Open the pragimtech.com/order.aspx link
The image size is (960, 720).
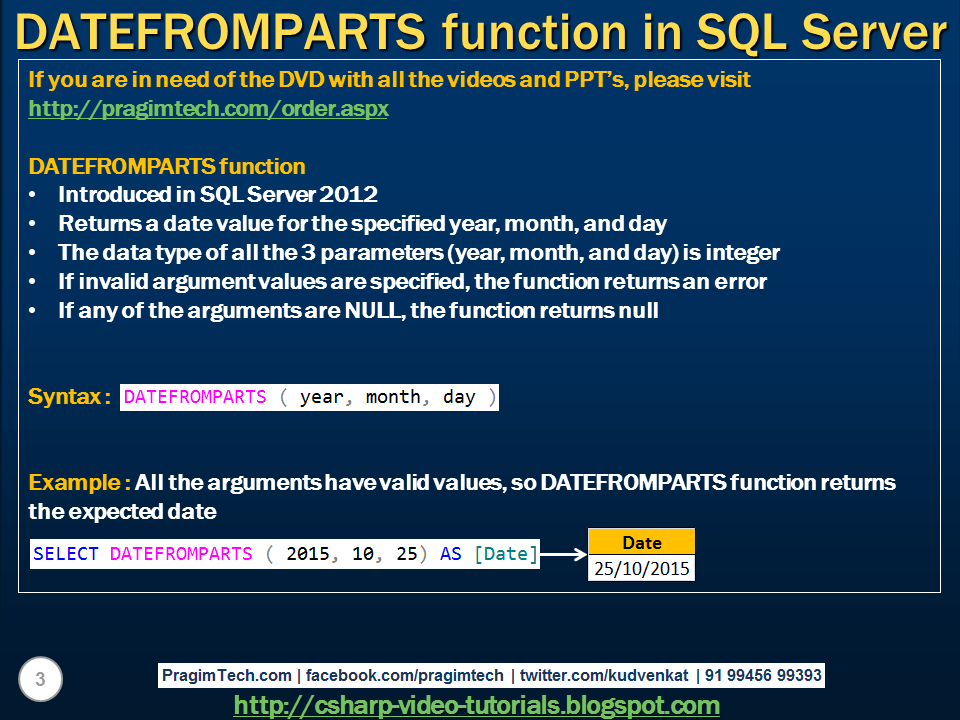coord(208,108)
